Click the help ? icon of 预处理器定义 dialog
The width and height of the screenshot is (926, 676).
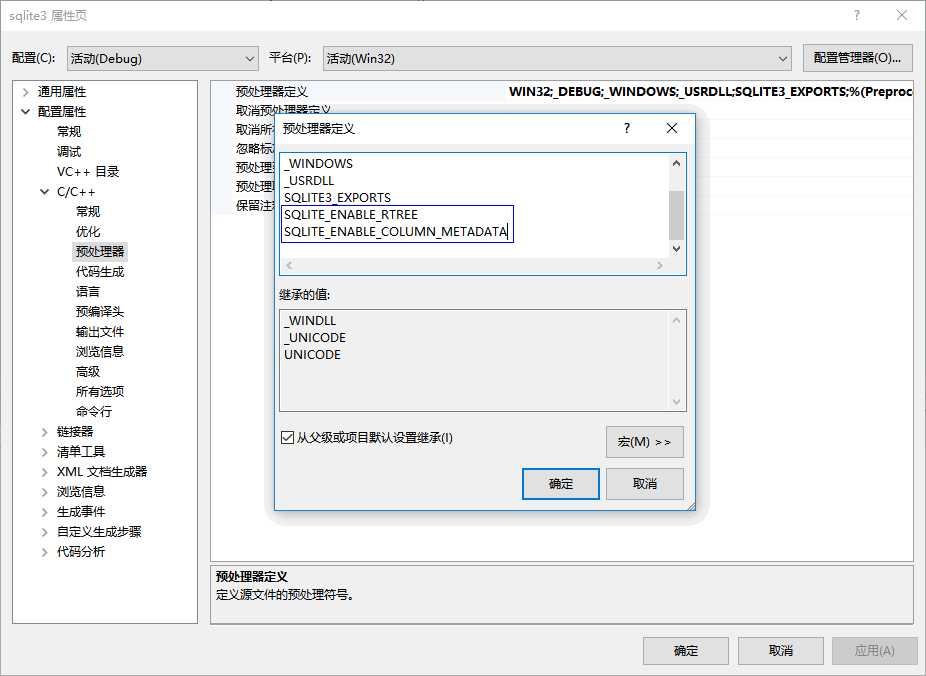[x=627, y=128]
